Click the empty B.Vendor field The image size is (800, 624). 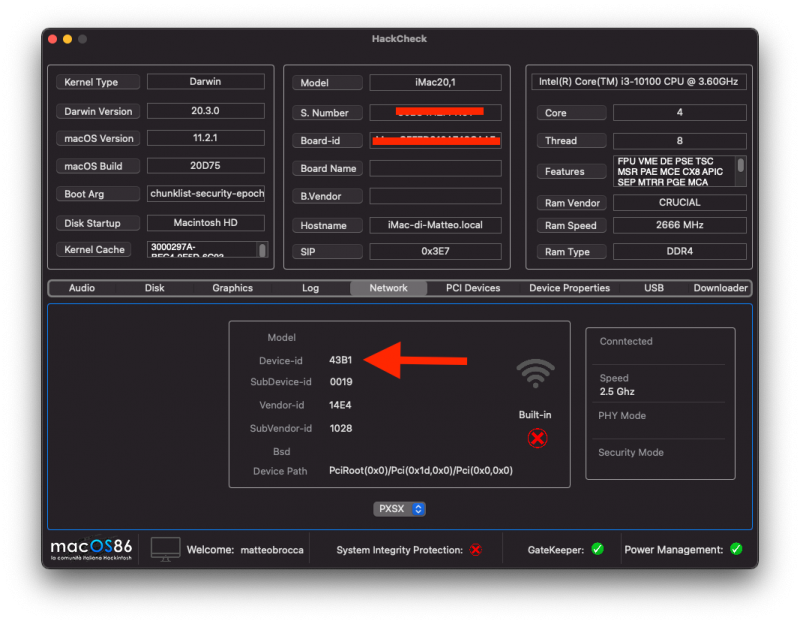point(435,196)
